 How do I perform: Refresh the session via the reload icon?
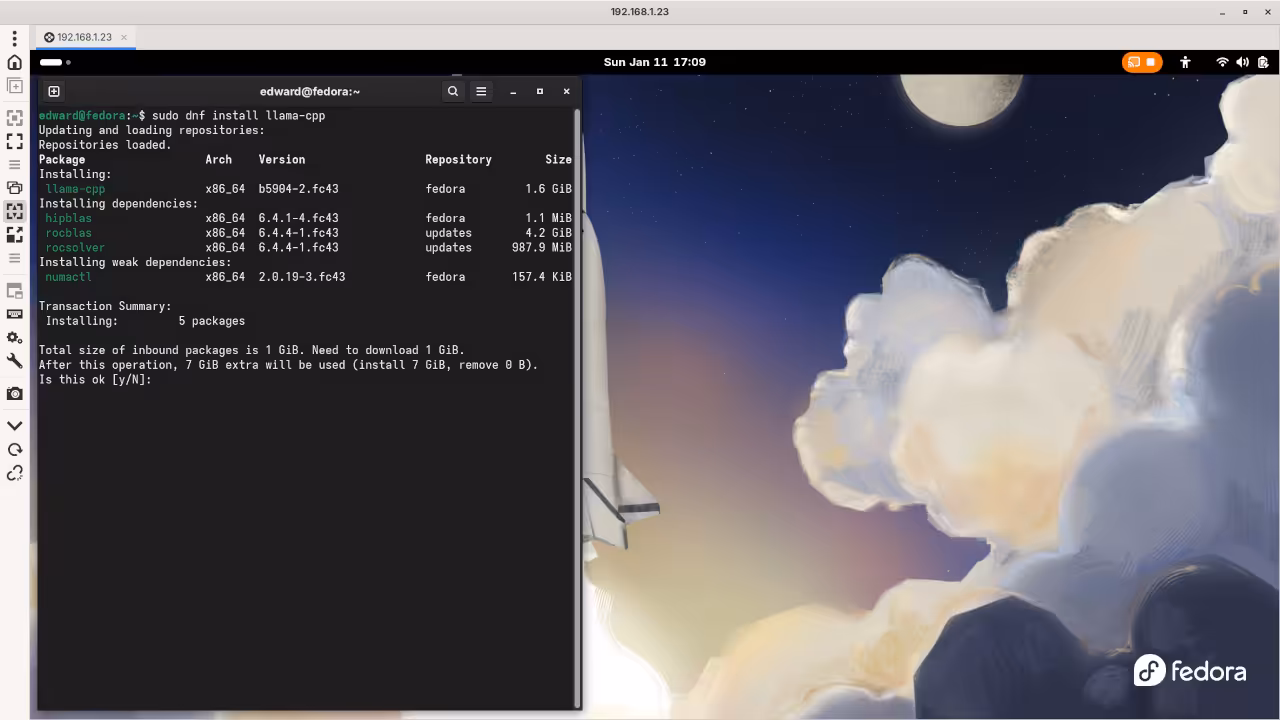click(x=14, y=449)
